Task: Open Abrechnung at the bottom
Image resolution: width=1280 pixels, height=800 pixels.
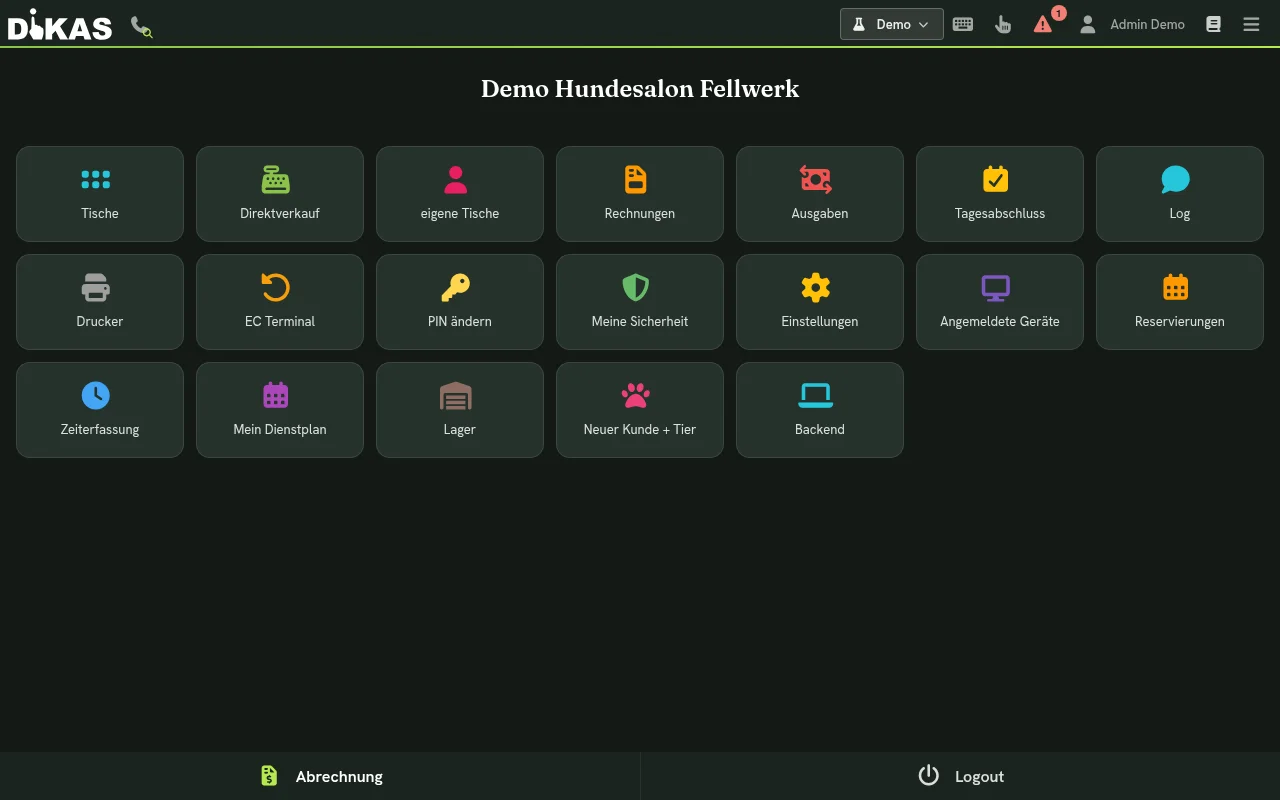Action: click(320, 776)
